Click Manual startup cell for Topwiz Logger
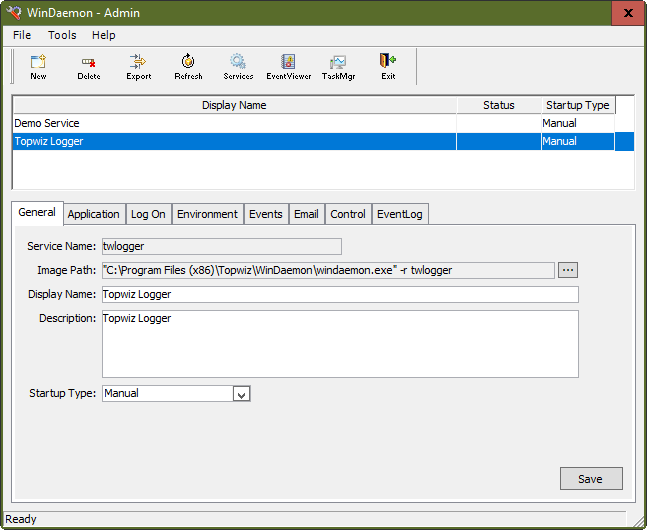This screenshot has height=530, width=647. click(x=578, y=142)
